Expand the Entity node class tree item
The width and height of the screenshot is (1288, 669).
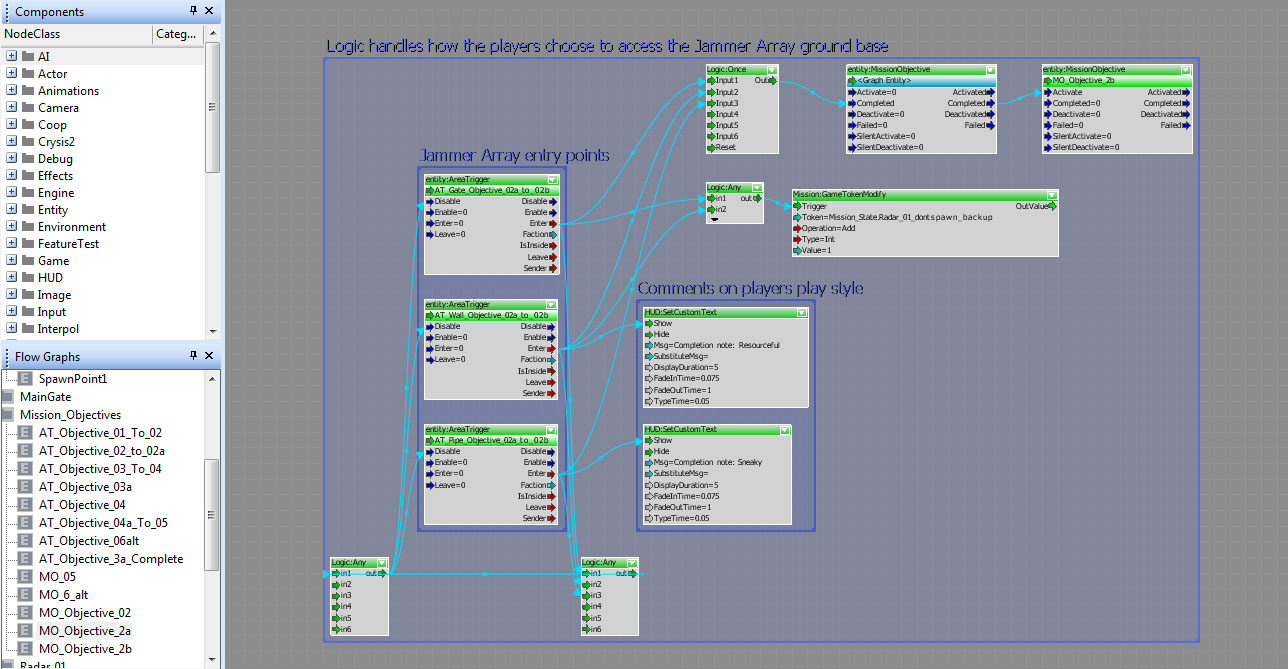(11, 209)
